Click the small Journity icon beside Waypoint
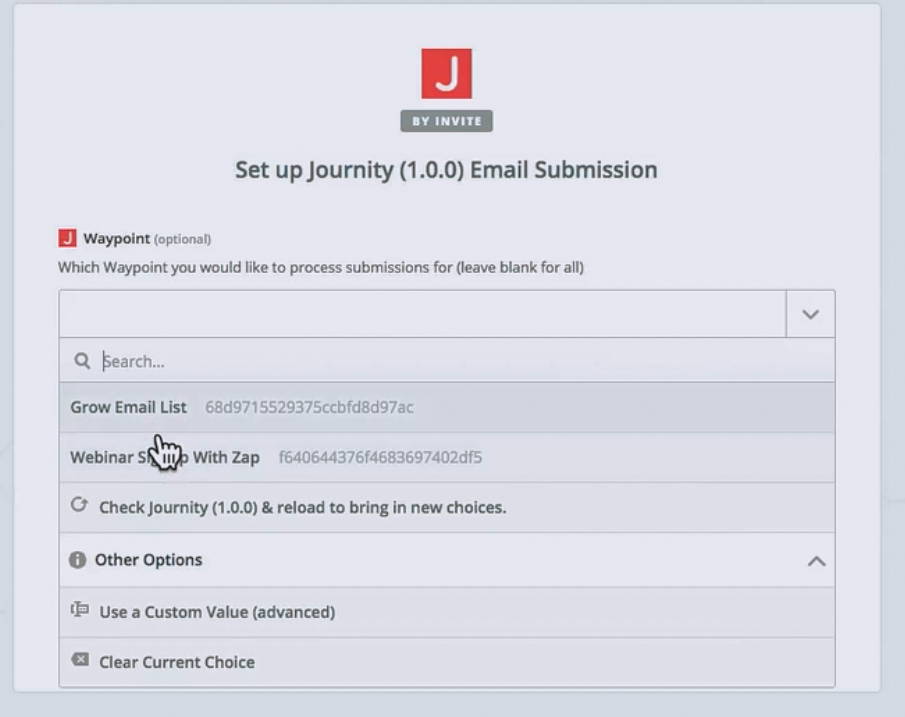 tap(67, 238)
